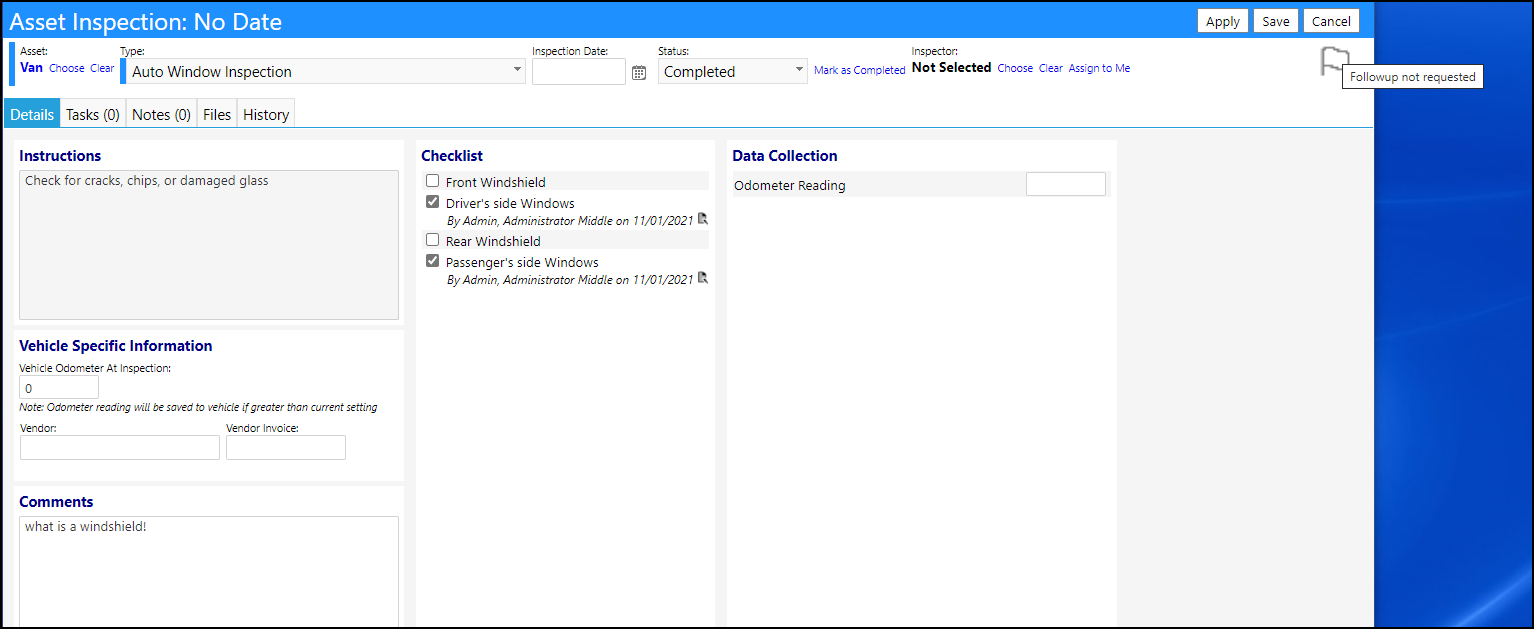Check the Front Windshield checkbox

click(x=433, y=181)
